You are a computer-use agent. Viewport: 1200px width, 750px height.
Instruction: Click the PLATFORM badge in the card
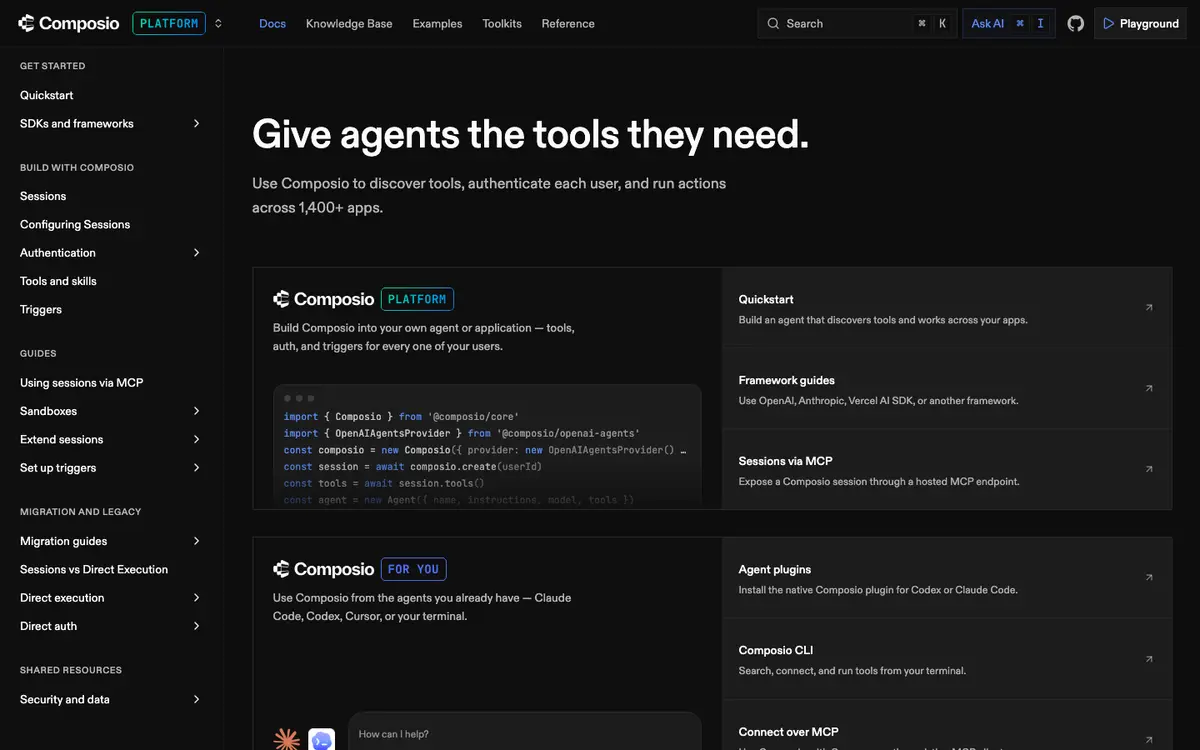click(417, 299)
